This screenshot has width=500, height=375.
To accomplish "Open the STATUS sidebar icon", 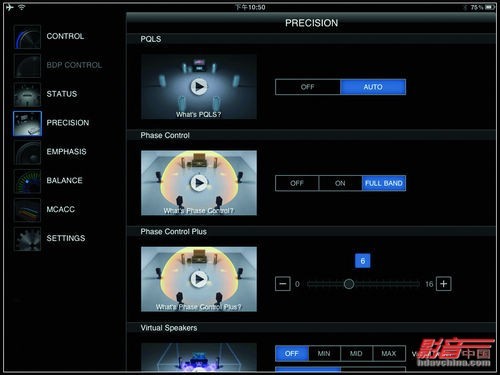I will point(27,95).
